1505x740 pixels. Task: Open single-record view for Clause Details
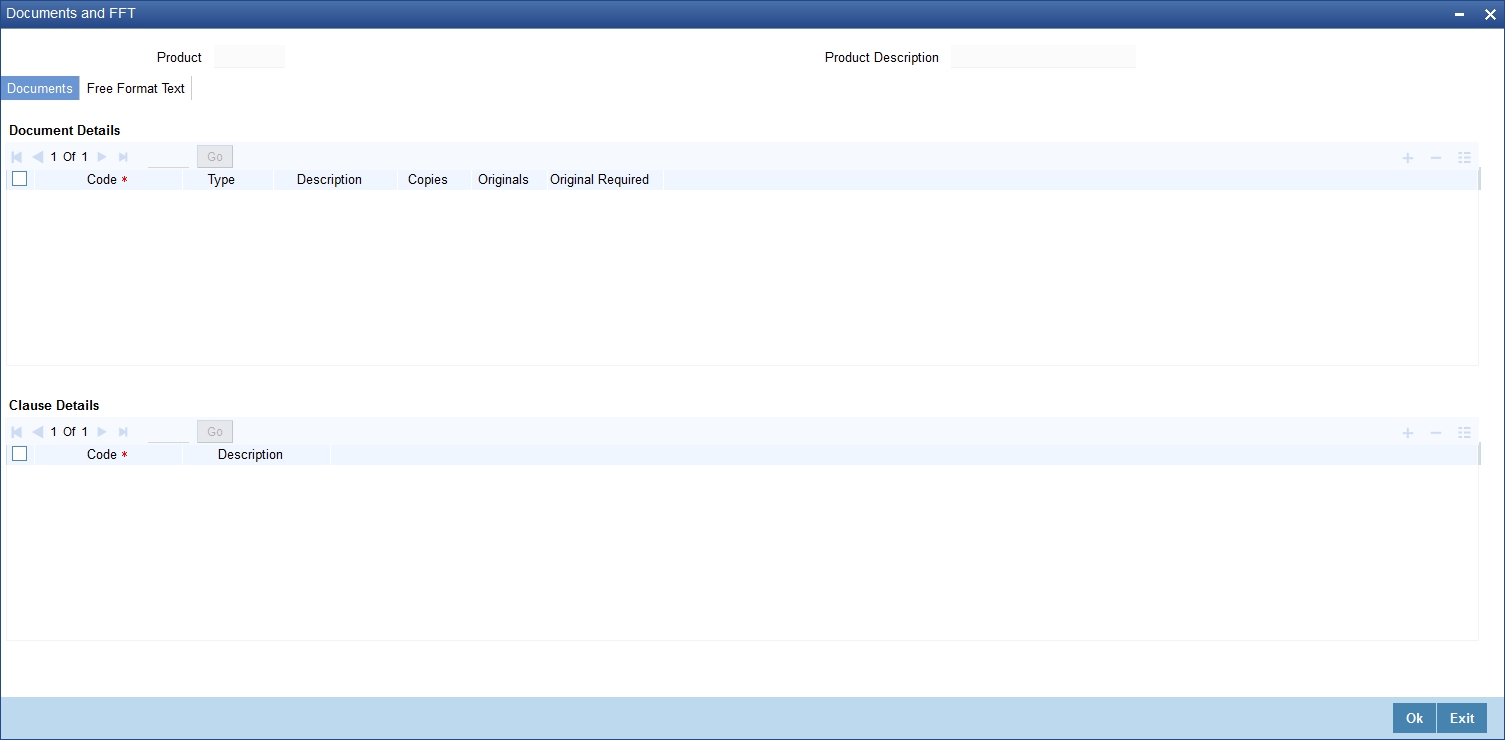pyautogui.click(x=1464, y=433)
